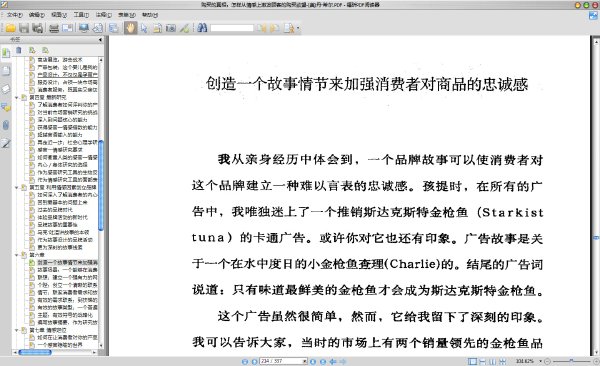The height and width of the screenshot is (366, 600).
Task: Select the Hand tool
Action: coord(130,28)
